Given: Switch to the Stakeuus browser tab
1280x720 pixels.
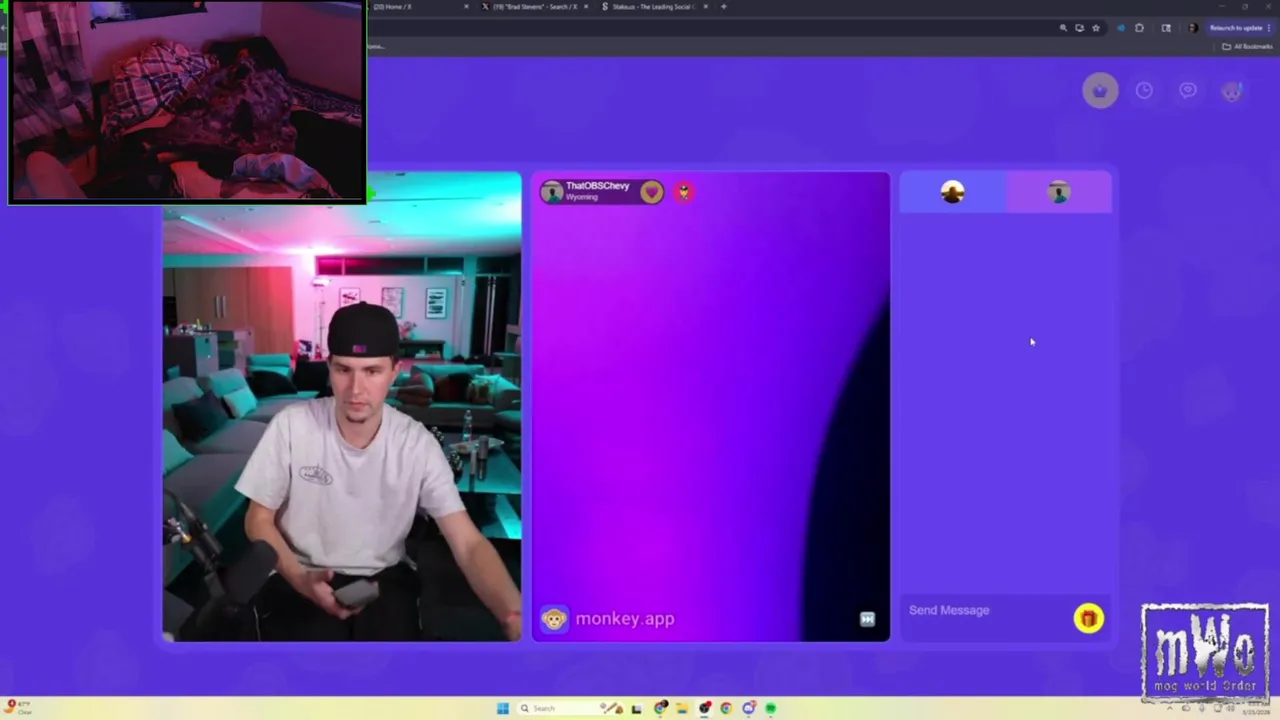Looking at the screenshot, I should point(655,7).
